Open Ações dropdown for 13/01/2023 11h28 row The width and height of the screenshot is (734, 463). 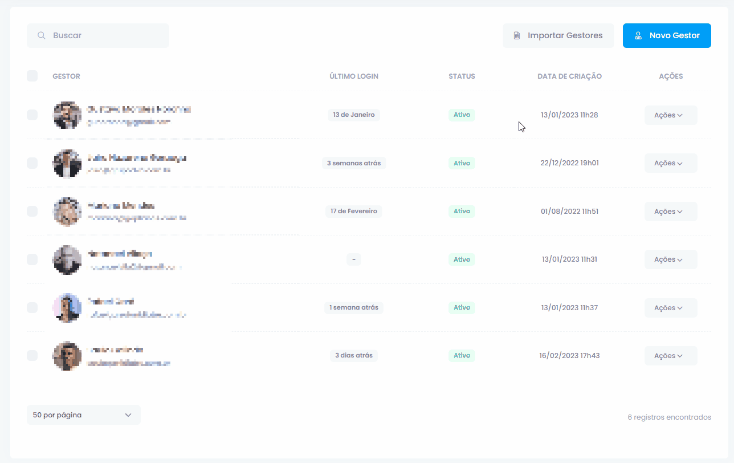pos(670,115)
